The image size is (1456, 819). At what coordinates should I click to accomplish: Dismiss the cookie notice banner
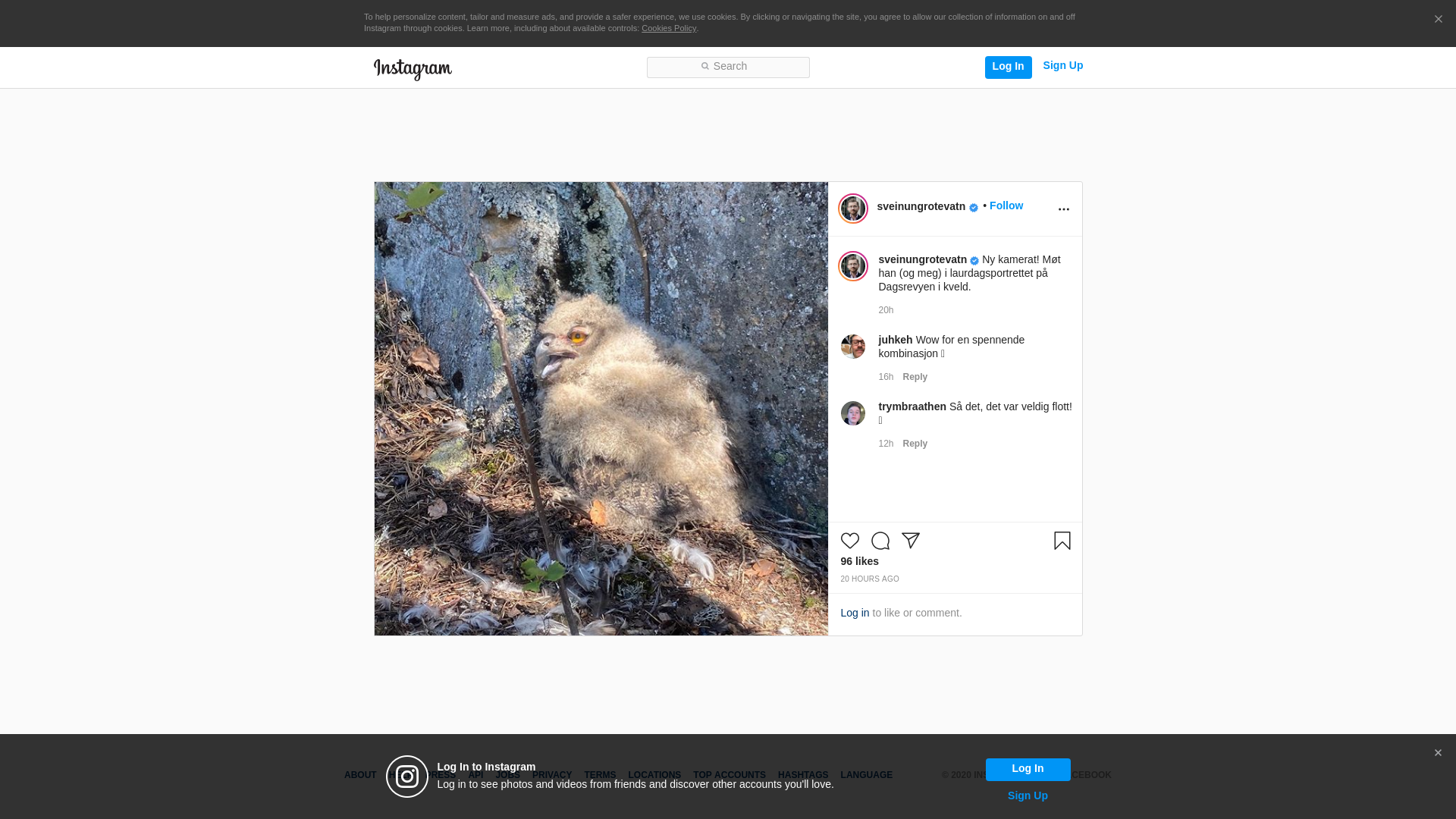click(1438, 20)
